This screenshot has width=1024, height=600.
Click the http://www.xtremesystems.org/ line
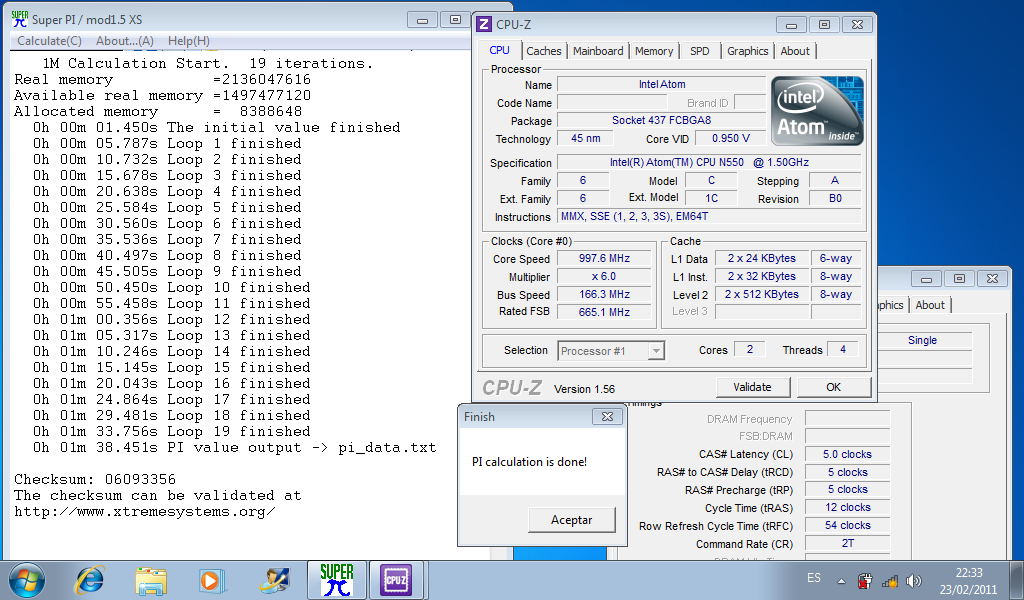144,511
